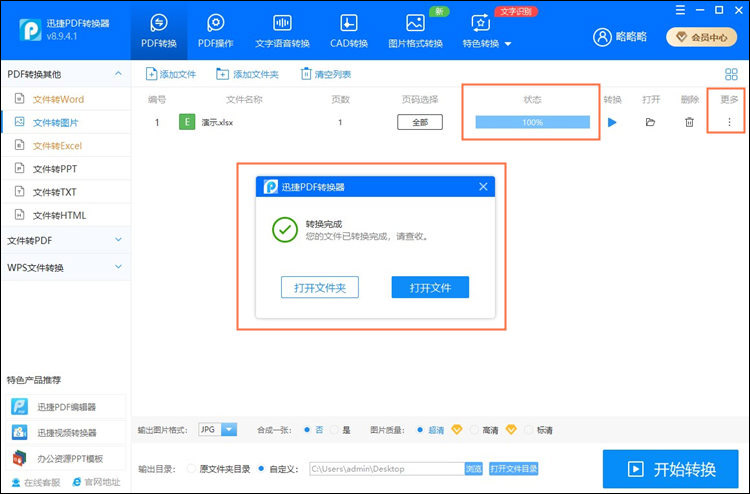The image size is (750, 494).
Task: Select 否 for 合成一张
Action: click(x=307, y=430)
